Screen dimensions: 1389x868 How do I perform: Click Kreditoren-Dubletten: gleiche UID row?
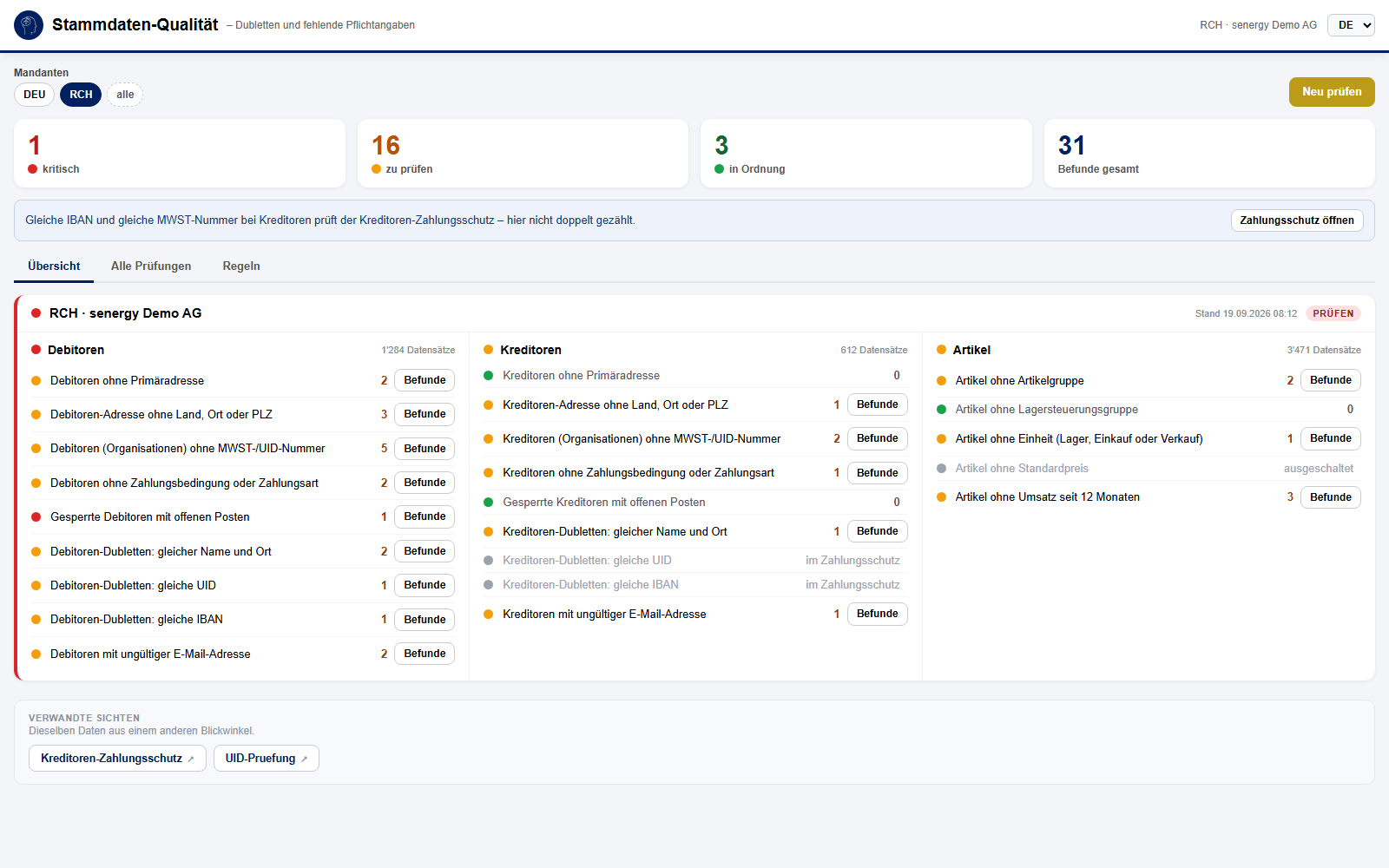[x=695, y=561]
